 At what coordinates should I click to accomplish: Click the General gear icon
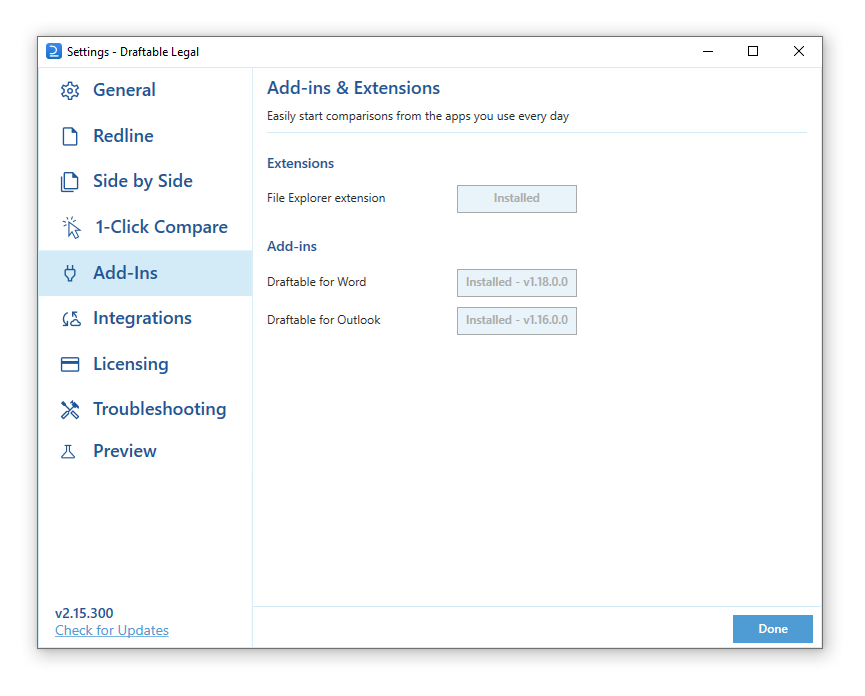click(70, 90)
